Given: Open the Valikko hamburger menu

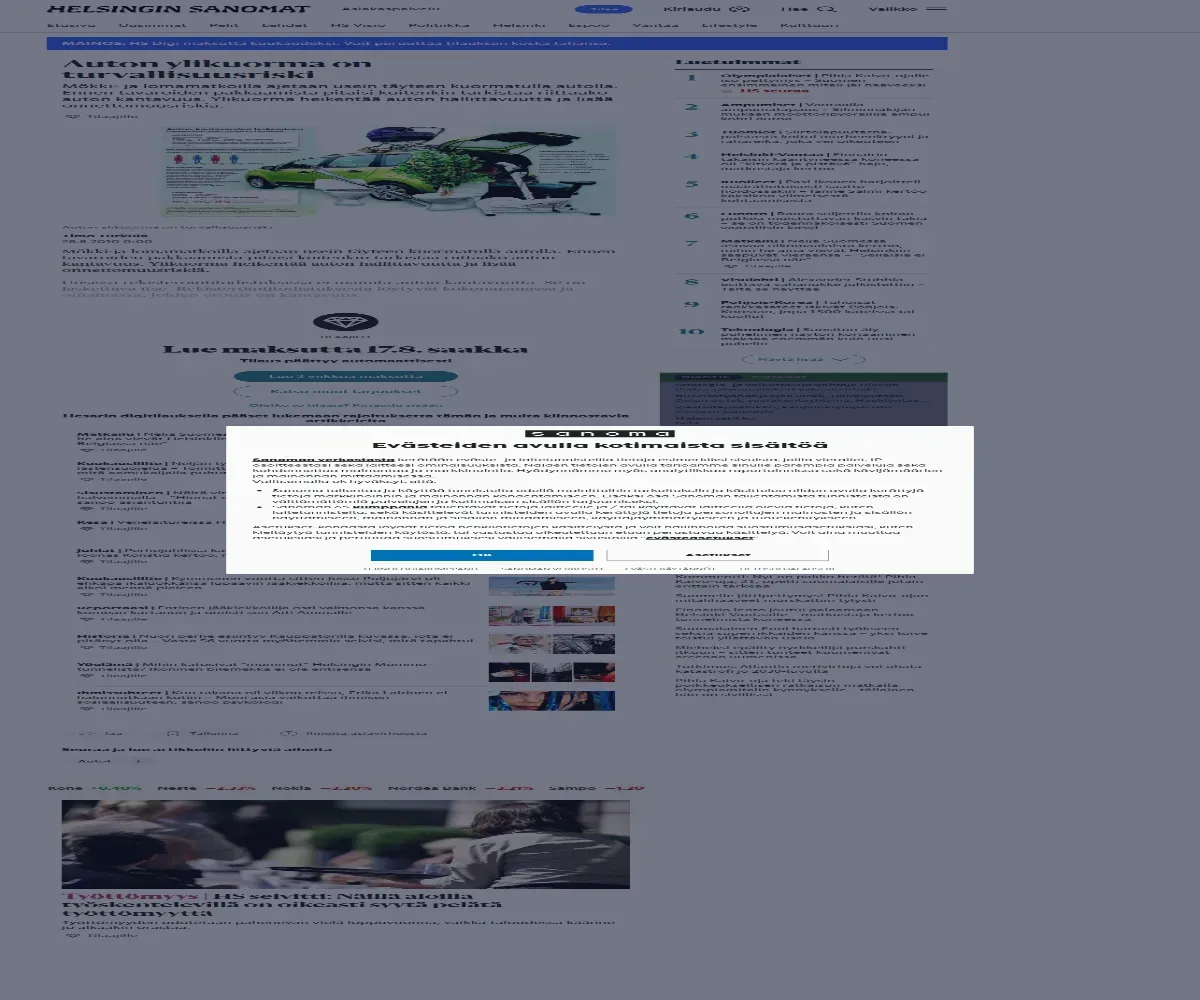Looking at the screenshot, I should coord(907,9).
